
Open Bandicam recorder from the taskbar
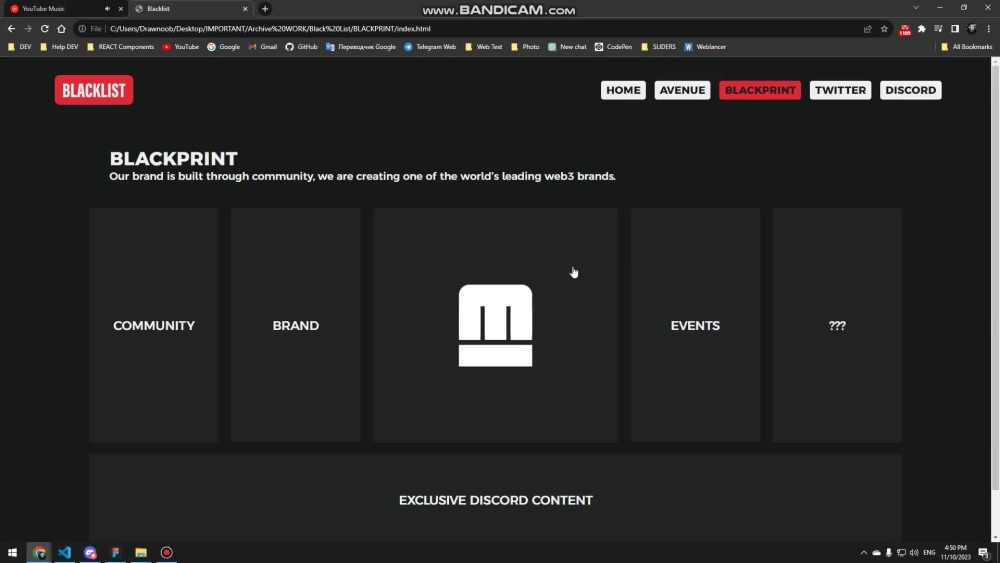click(x=166, y=552)
